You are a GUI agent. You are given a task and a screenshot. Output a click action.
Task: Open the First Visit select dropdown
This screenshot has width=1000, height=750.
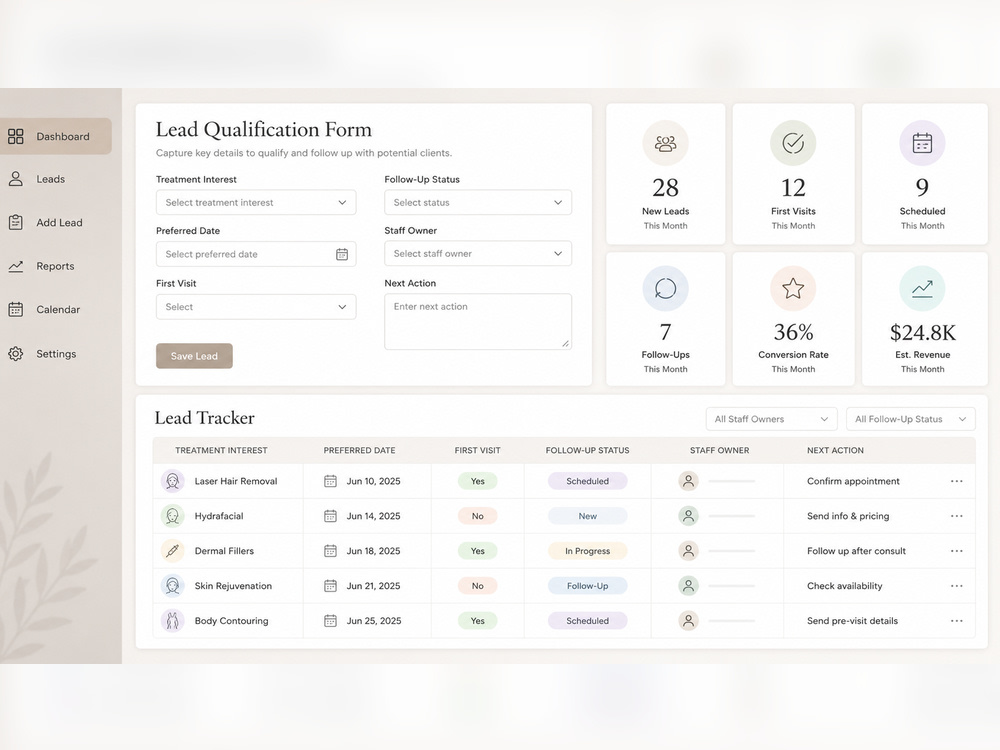(x=256, y=307)
